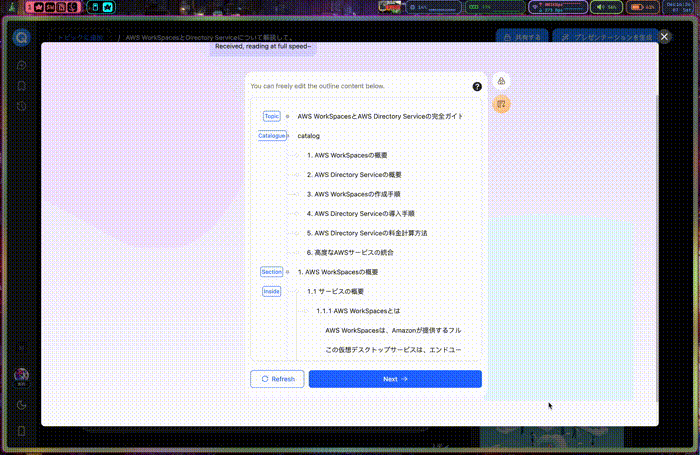Click the user avatar in the sidebar
Viewport: 700px width, 455px height.
click(x=21, y=376)
